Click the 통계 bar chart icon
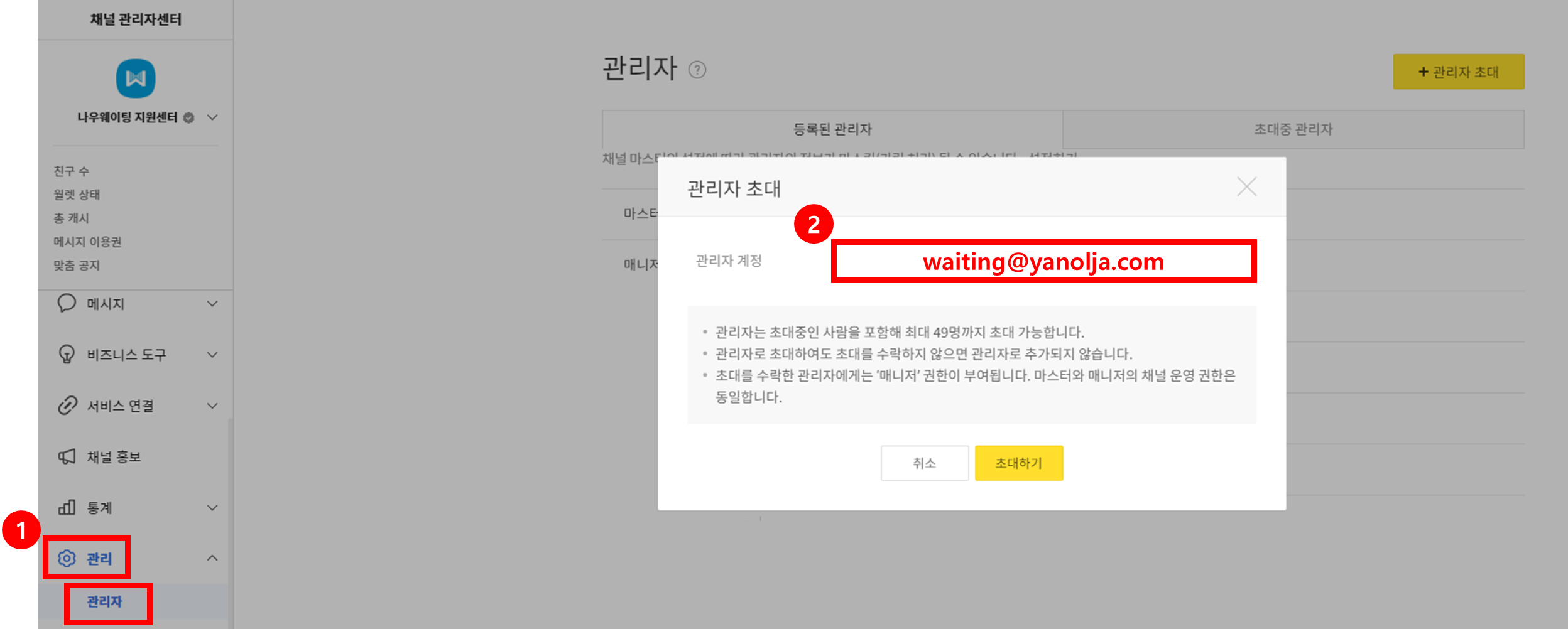This screenshot has width=1568, height=629. tap(67, 507)
